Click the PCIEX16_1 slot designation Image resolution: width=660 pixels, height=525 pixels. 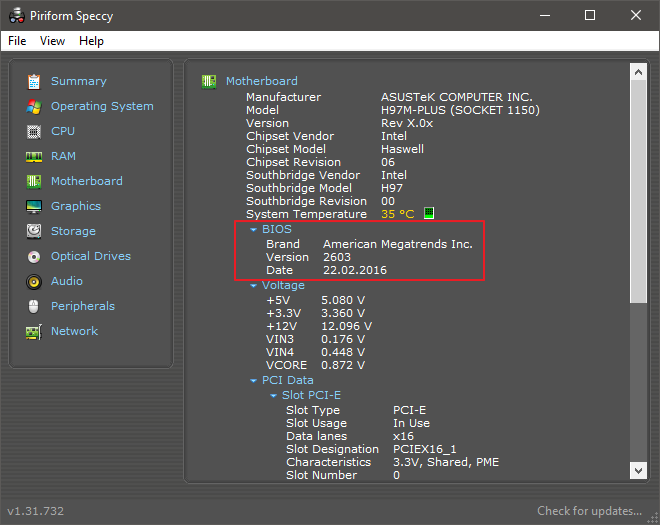tap(425, 449)
